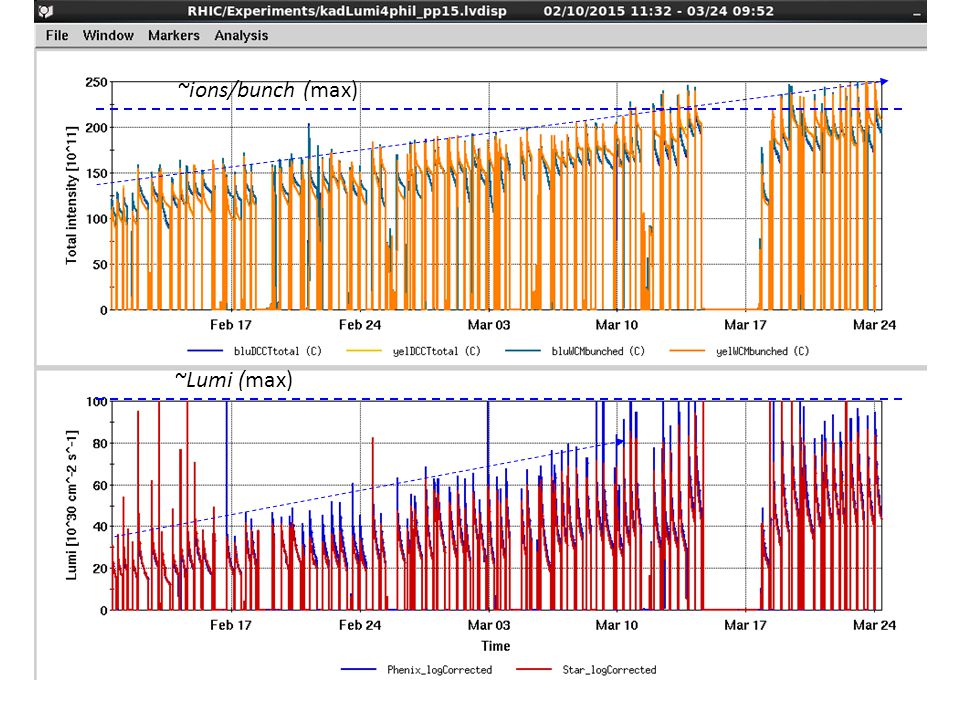Click the blue bluDCCTtotal legend line
960x720 pixels.
point(205,351)
